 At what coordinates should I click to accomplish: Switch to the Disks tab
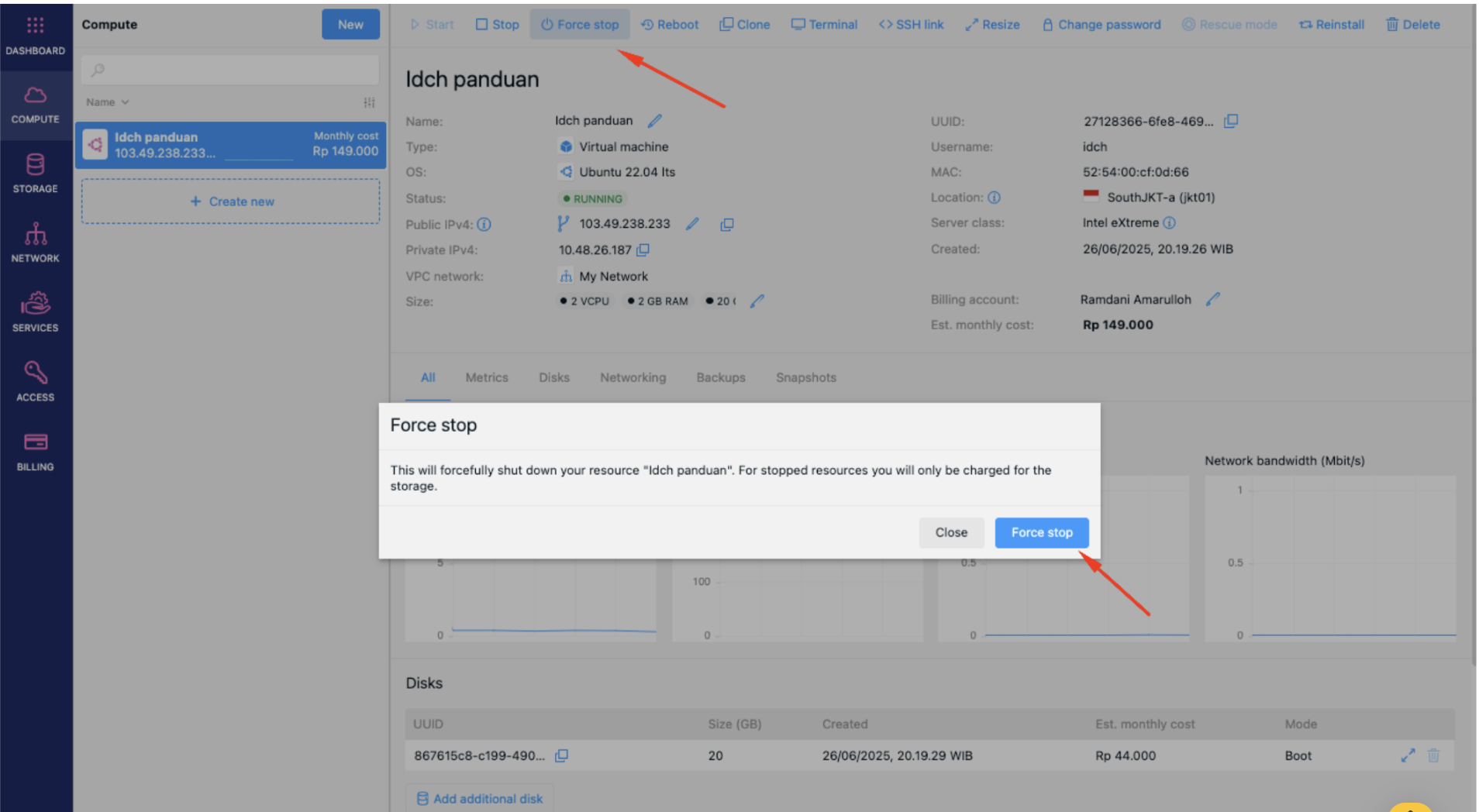click(x=554, y=378)
